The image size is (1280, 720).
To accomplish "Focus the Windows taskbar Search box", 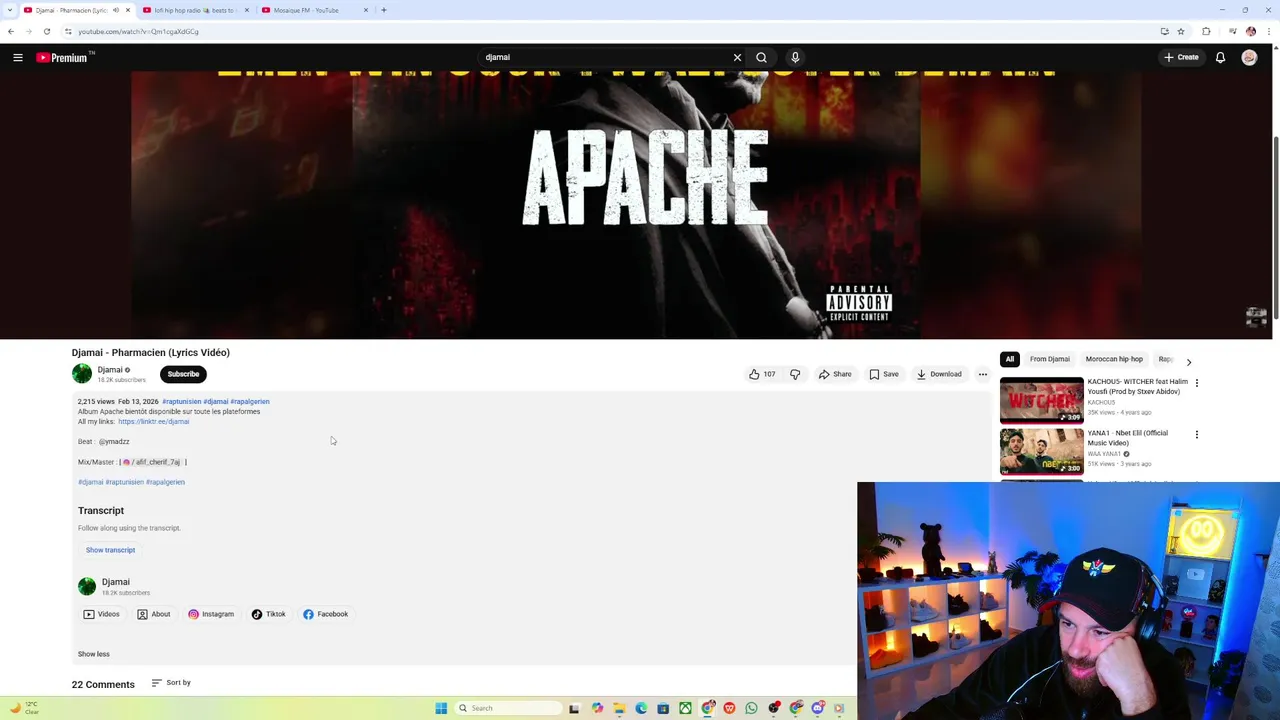I will click(508, 708).
